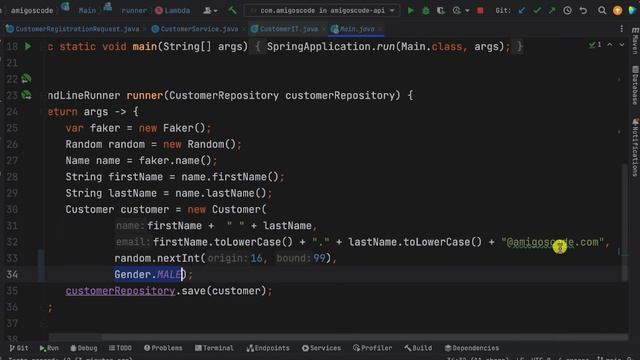
Task: Click the value 16 on line 33
Action: 256,258
